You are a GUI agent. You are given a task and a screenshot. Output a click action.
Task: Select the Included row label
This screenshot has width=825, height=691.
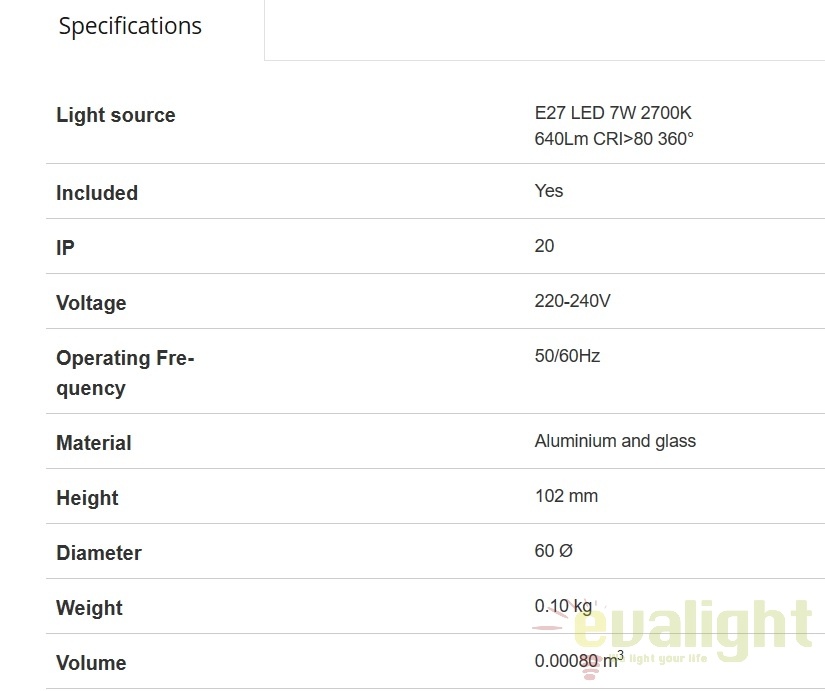click(x=97, y=193)
